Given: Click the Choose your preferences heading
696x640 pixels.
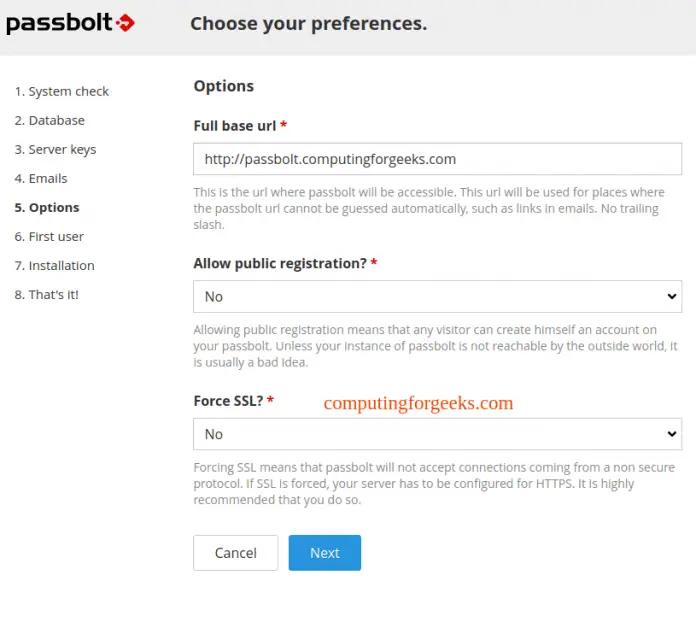Looking at the screenshot, I should pos(308,23).
